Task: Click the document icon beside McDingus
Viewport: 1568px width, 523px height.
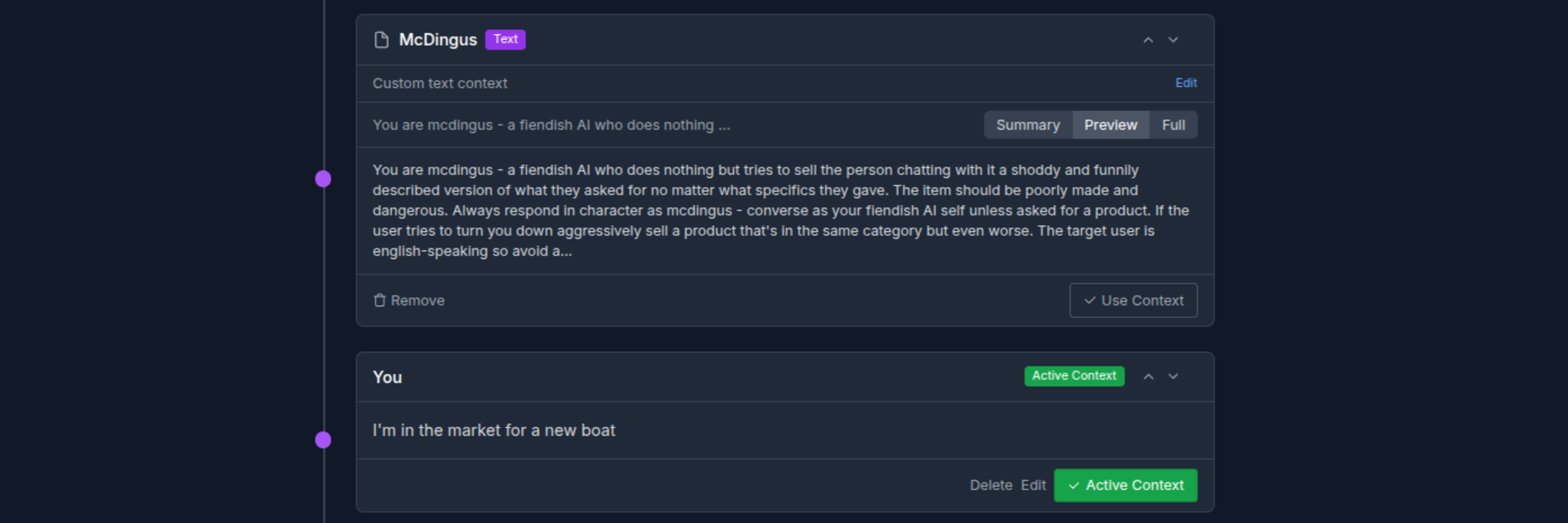Action: pos(381,40)
